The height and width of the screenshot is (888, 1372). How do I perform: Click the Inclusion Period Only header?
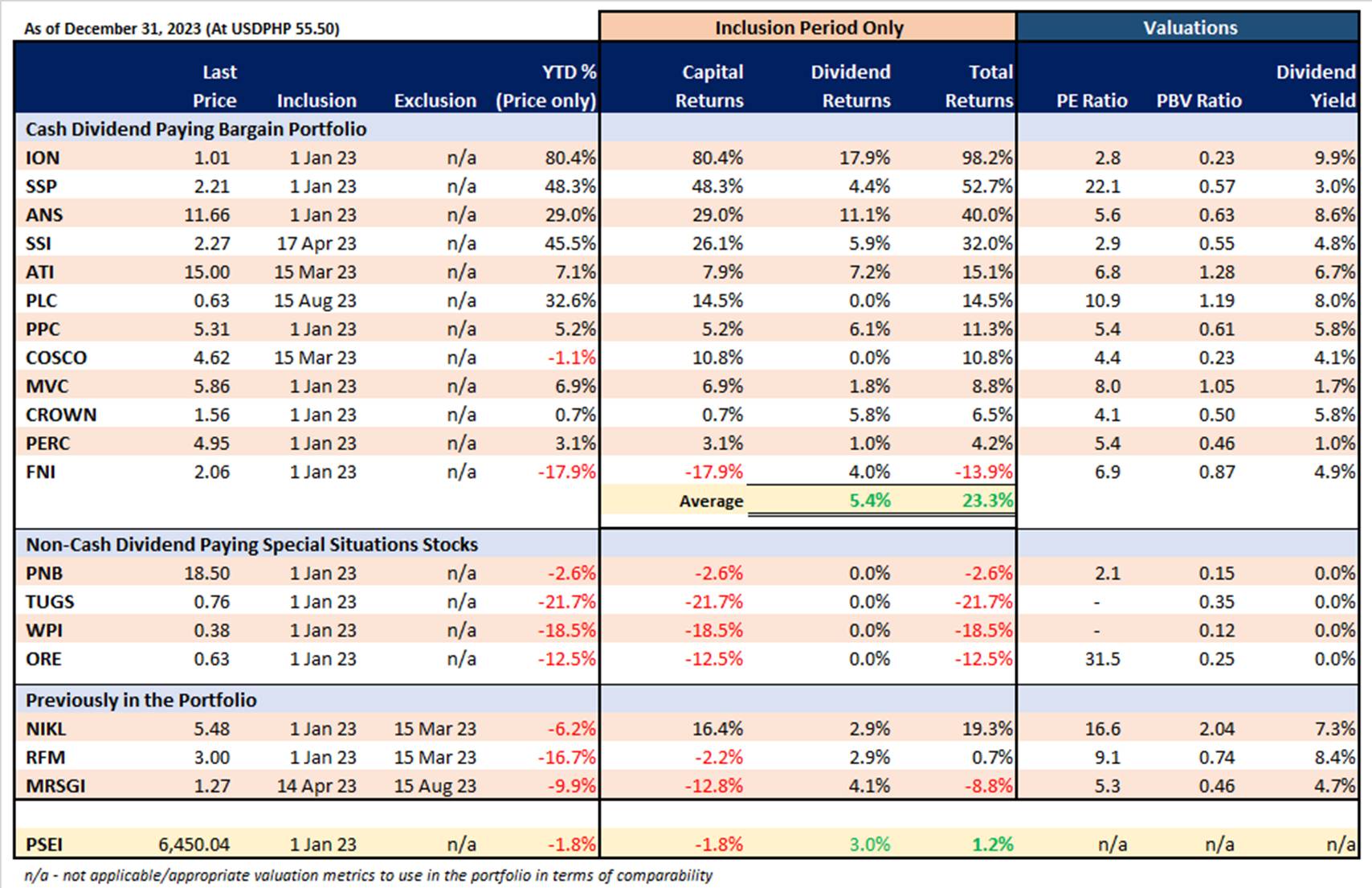click(x=808, y=27)
